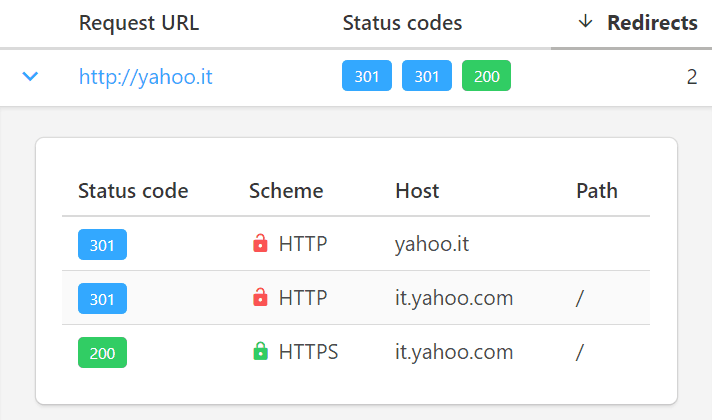The height and width of the screenshot is (420, 712).
Task: Click the Status codes column header
Action: 402,23
